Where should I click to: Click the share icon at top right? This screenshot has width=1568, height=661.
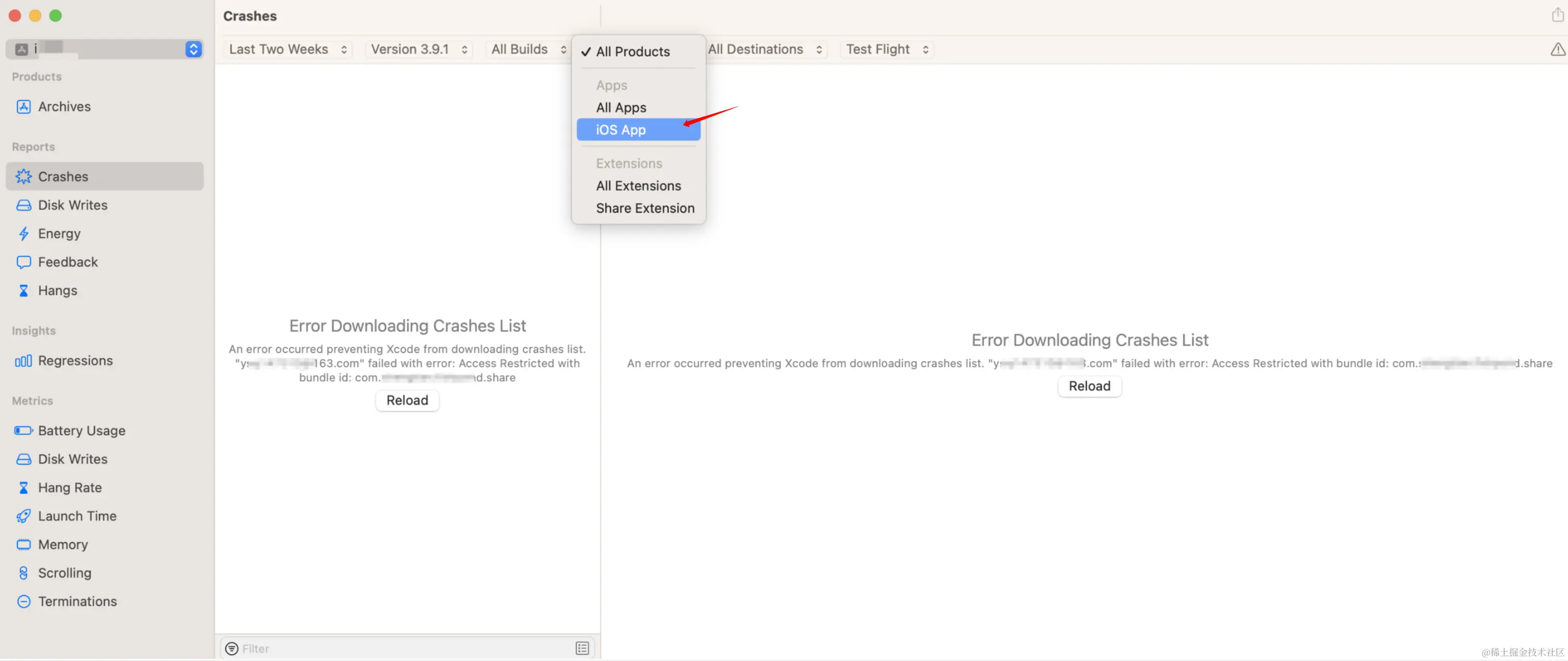click(1557, 15)
